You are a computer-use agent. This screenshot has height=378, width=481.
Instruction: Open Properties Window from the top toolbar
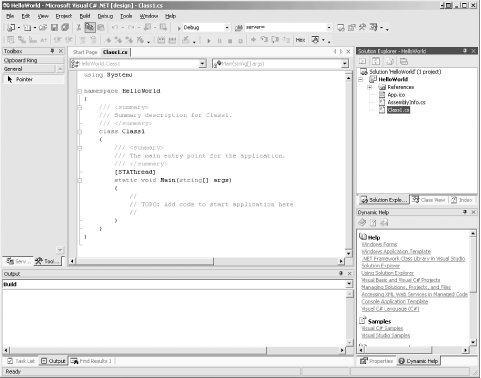pyautogui.click(x=352, y=27)
